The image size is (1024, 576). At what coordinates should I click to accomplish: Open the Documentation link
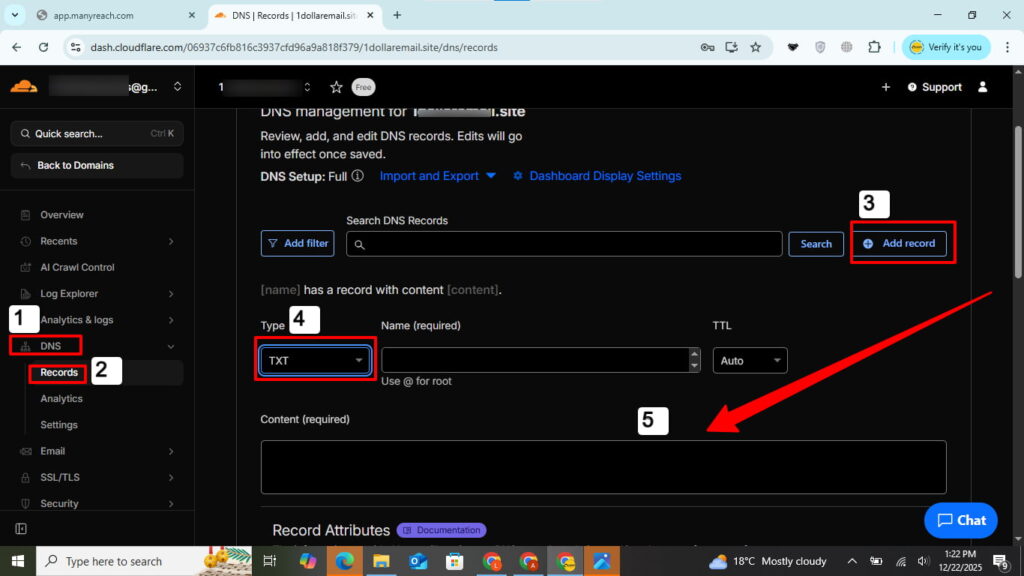click(x=441, y=530)
